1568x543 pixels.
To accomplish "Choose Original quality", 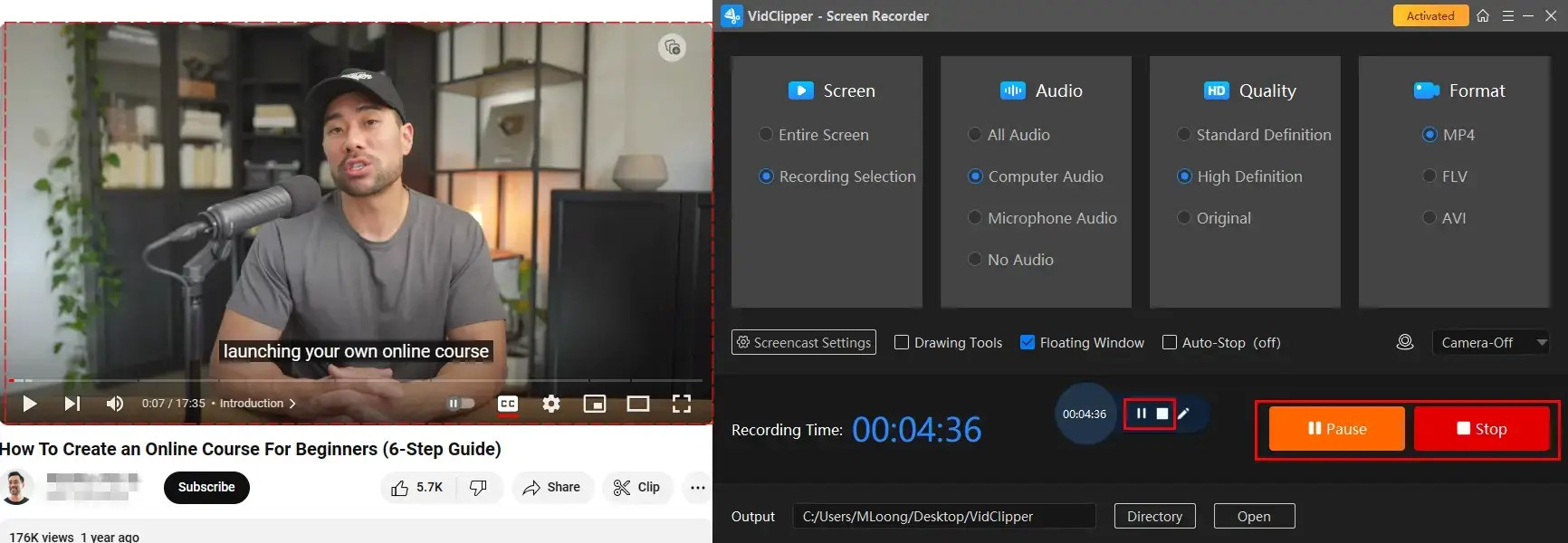I will coord(1213,218).
